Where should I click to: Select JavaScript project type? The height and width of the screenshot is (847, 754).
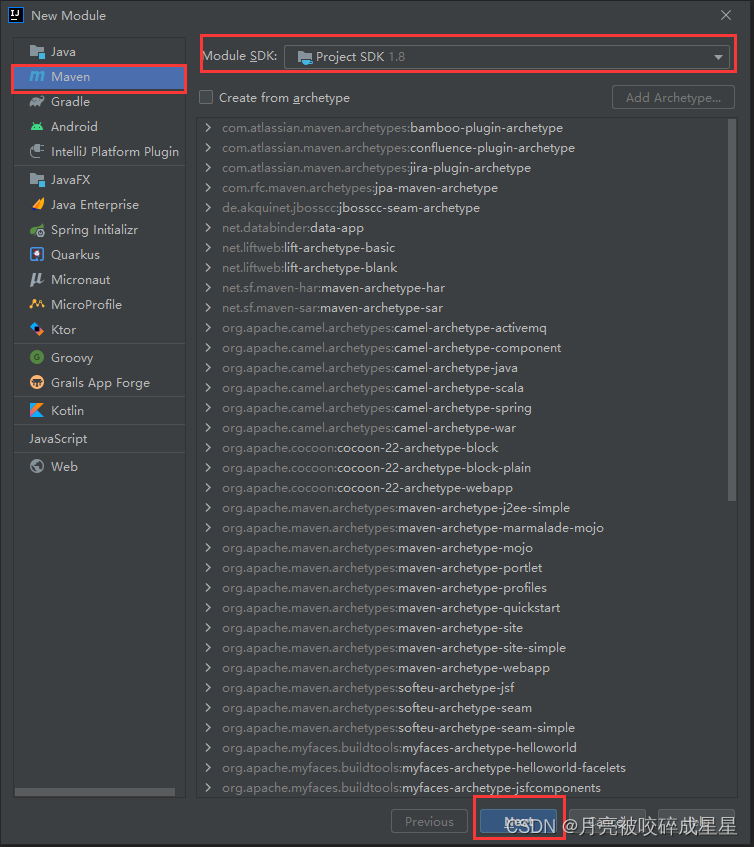click(58, 439)
